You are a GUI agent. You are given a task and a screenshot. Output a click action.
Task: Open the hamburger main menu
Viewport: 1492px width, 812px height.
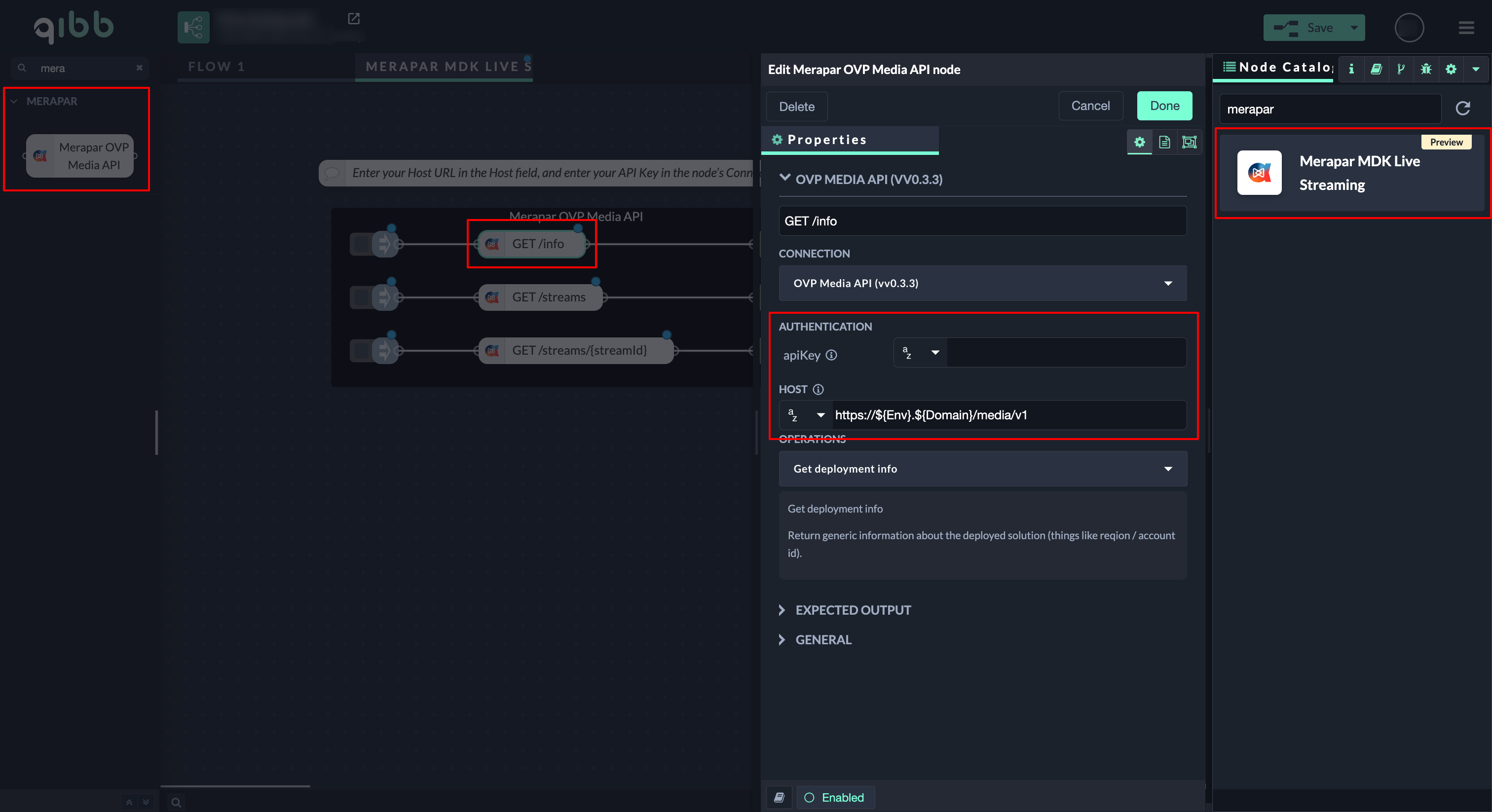(x=1466, y=28)
